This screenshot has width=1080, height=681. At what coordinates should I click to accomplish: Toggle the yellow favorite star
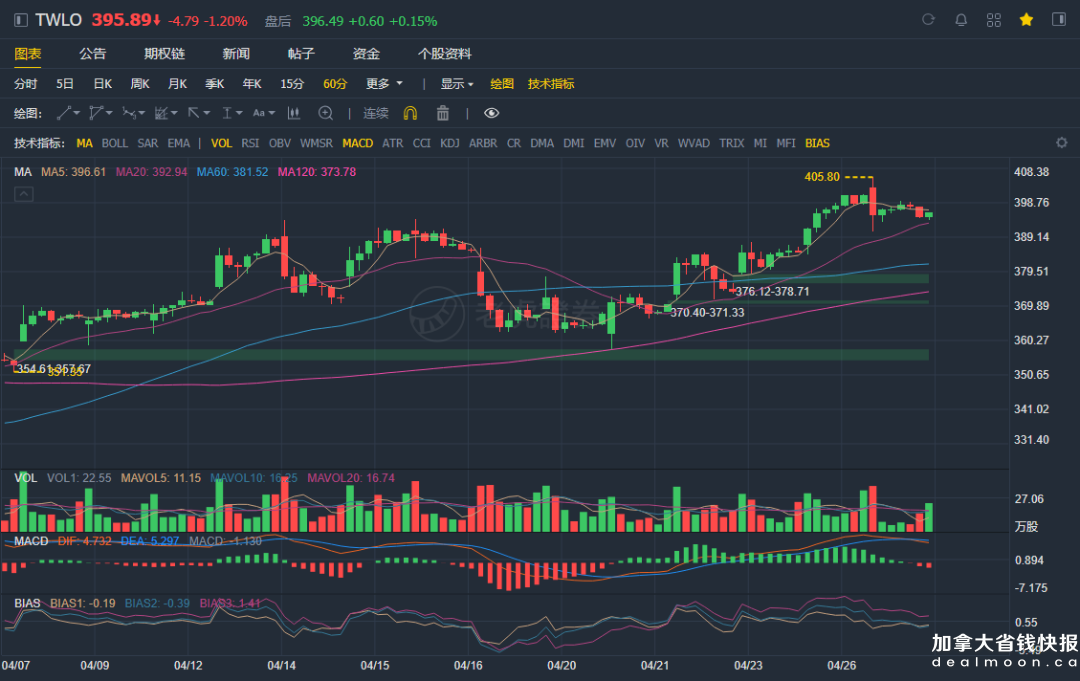pyautogui.click(x=1026, y=20)
